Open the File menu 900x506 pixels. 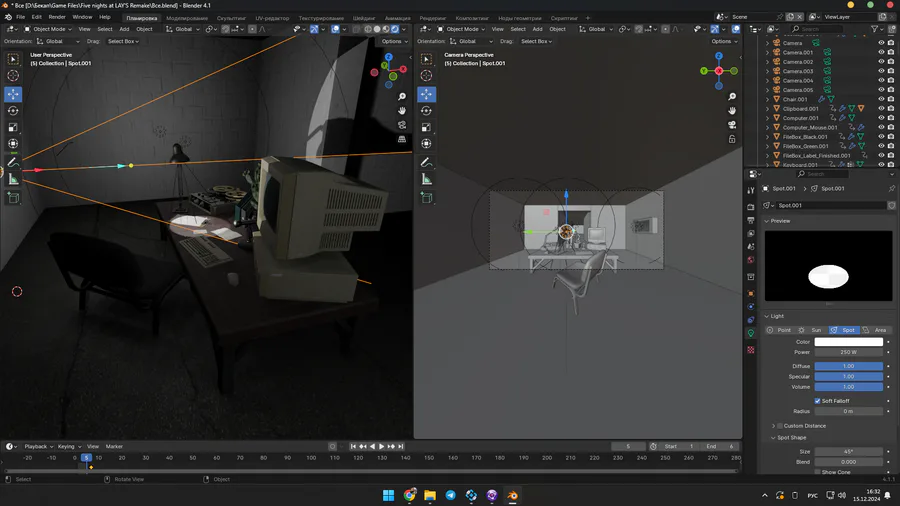pyautogui.click(x=20, y=17)
